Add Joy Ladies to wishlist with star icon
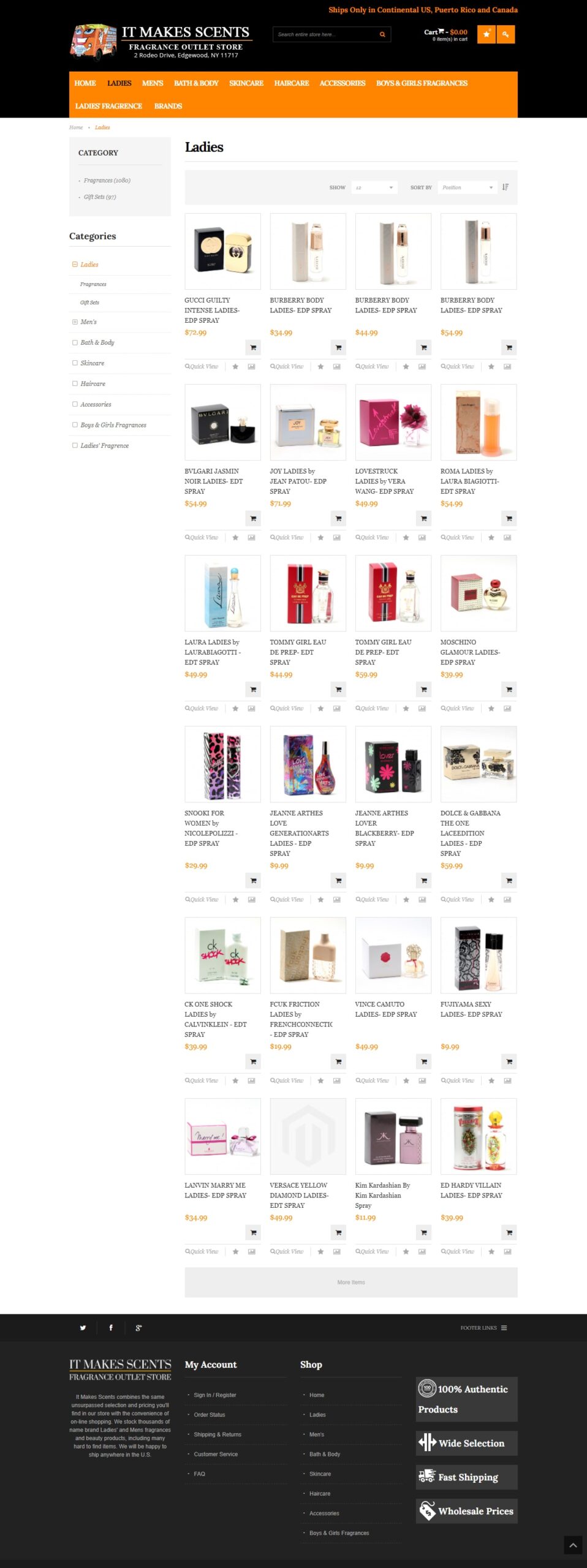This screenshot has height=1568, width=587. (320, 537)
